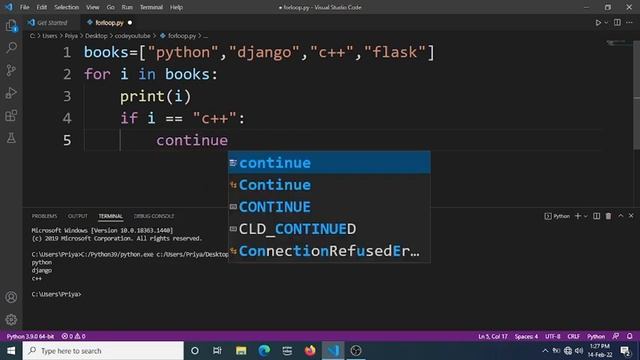Open errors and warnings count in status bar
This screenshot has width=640, height=360.
[73, 336]
